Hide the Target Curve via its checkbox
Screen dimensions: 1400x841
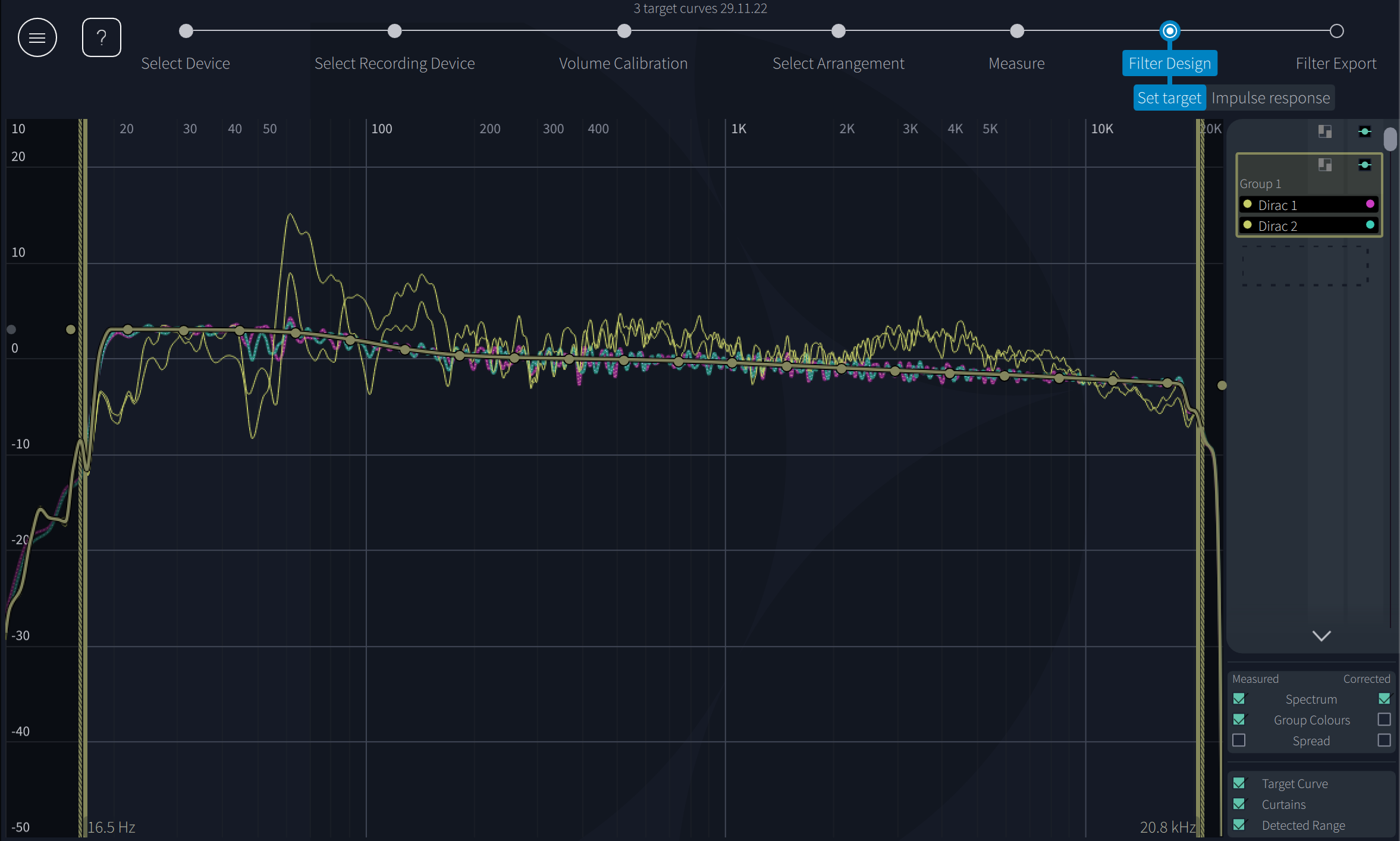point(1239,783)
